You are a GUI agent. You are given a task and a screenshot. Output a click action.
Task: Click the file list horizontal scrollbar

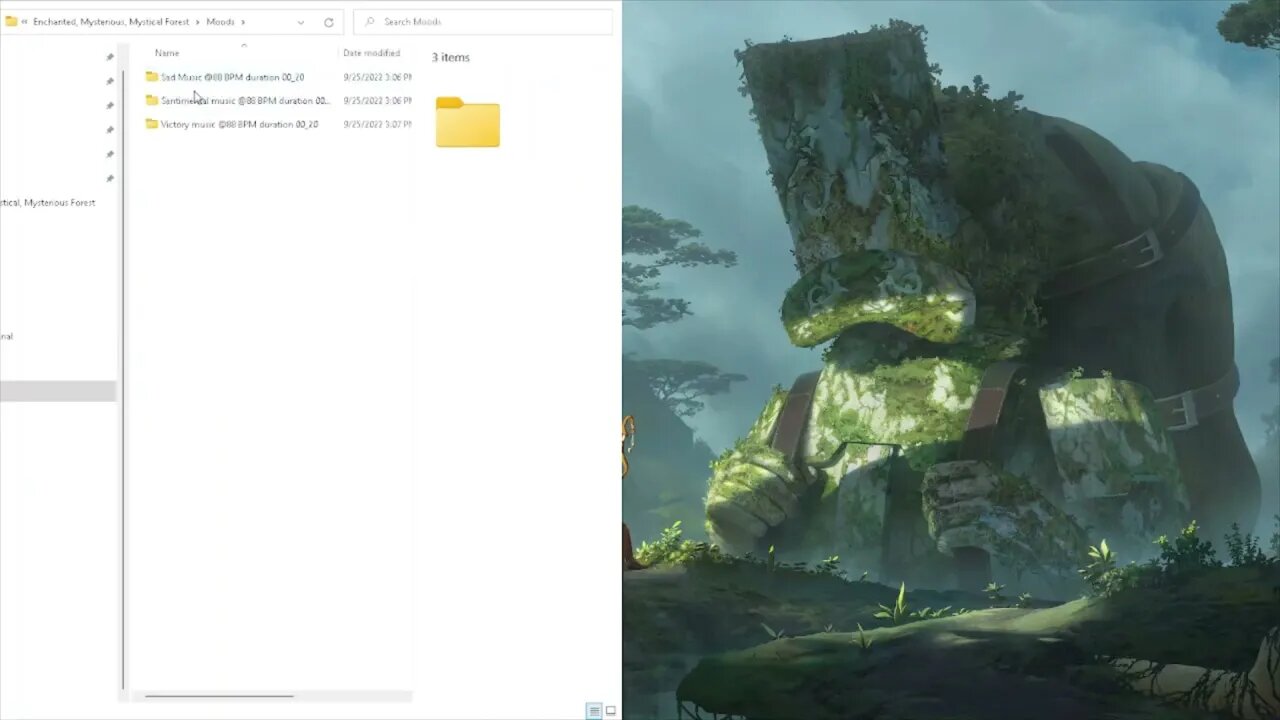click(219, 696)
